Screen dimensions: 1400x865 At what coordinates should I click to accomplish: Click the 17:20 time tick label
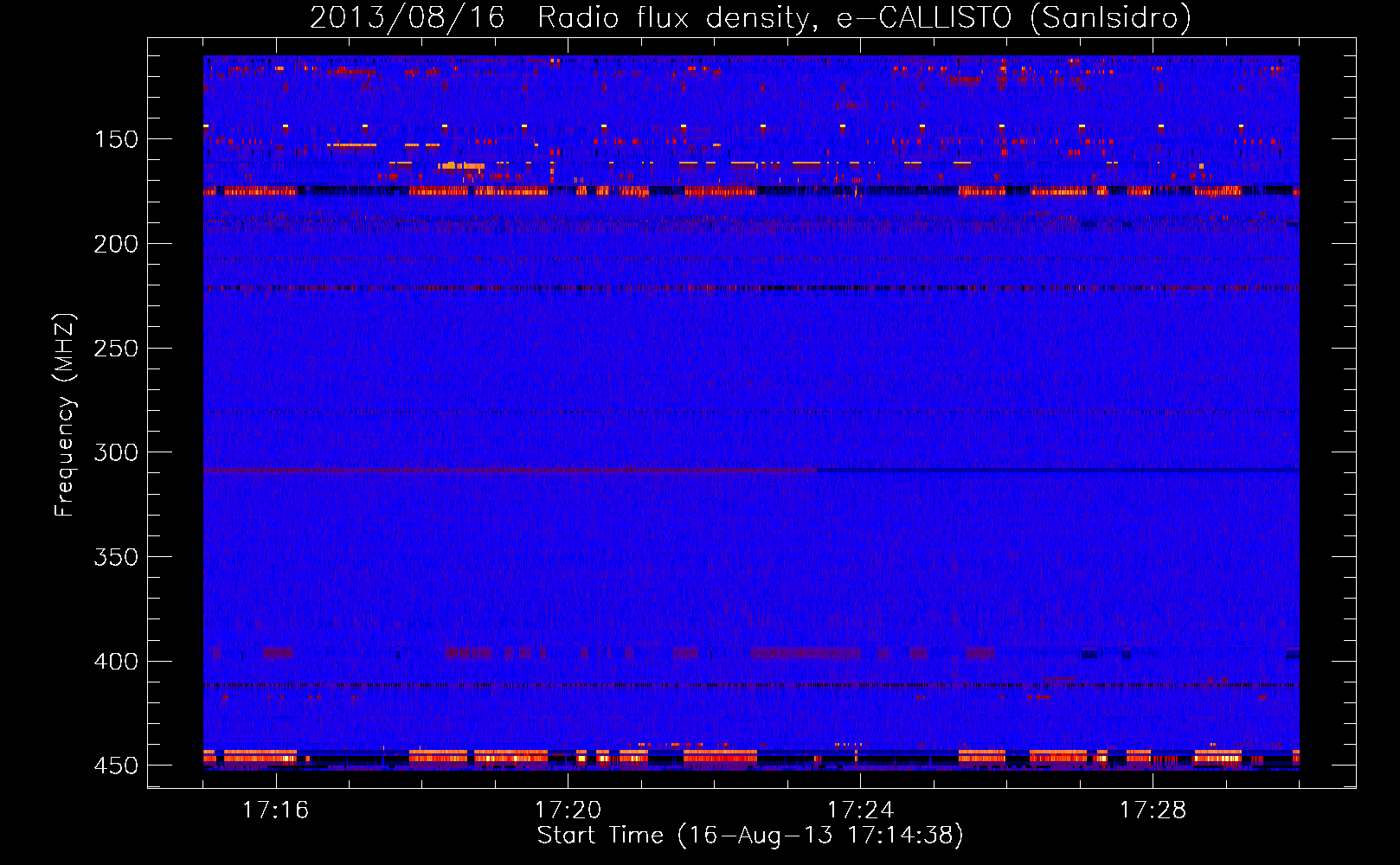pos(568,810)
